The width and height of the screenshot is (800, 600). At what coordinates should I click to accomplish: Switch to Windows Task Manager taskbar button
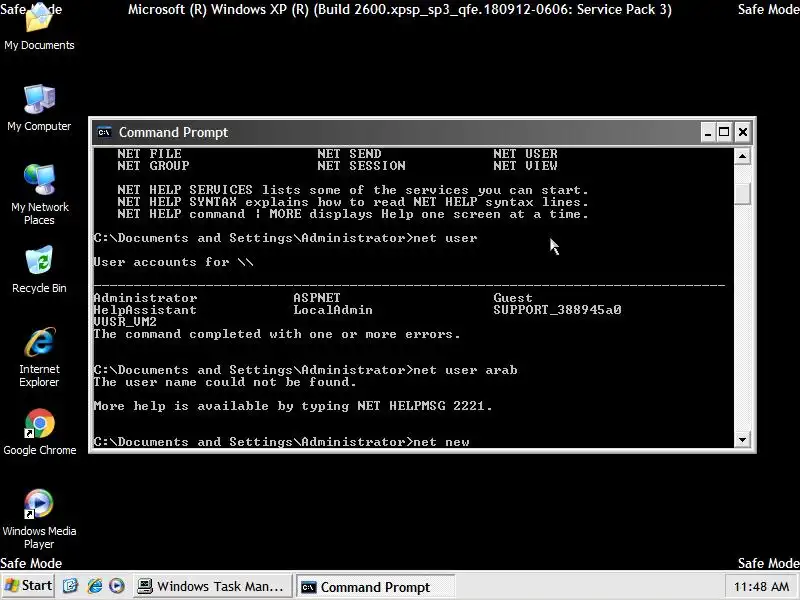point(212,586)
